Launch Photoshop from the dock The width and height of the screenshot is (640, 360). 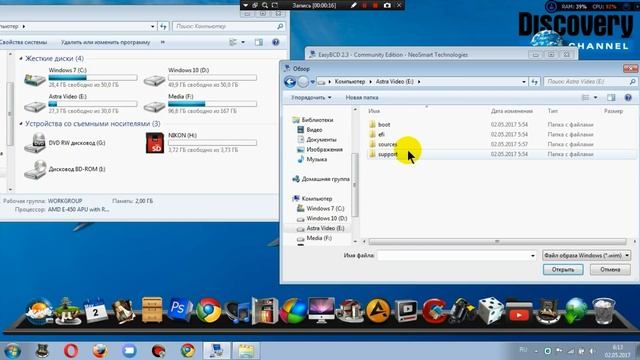point(180,309)
